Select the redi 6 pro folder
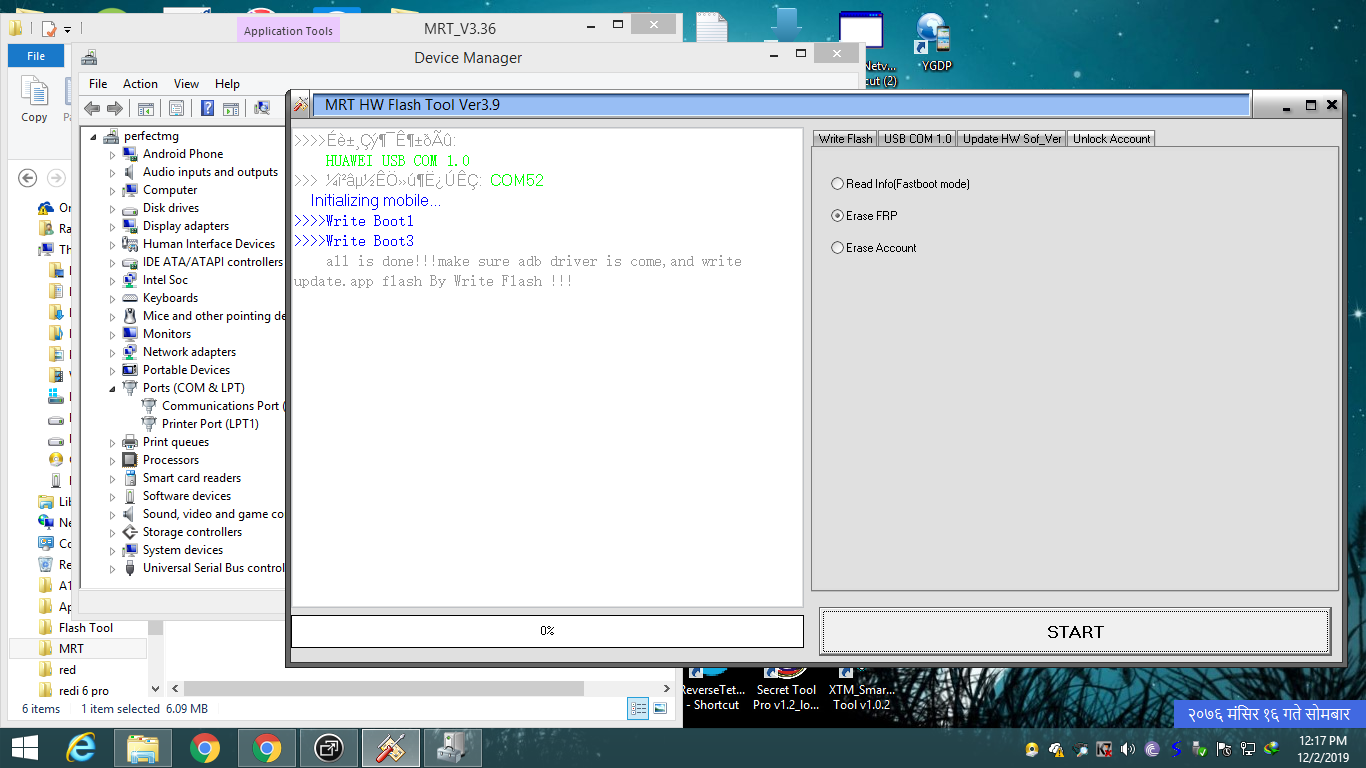The width and height of the screenshot is (1366, 768). pos(84,691)
